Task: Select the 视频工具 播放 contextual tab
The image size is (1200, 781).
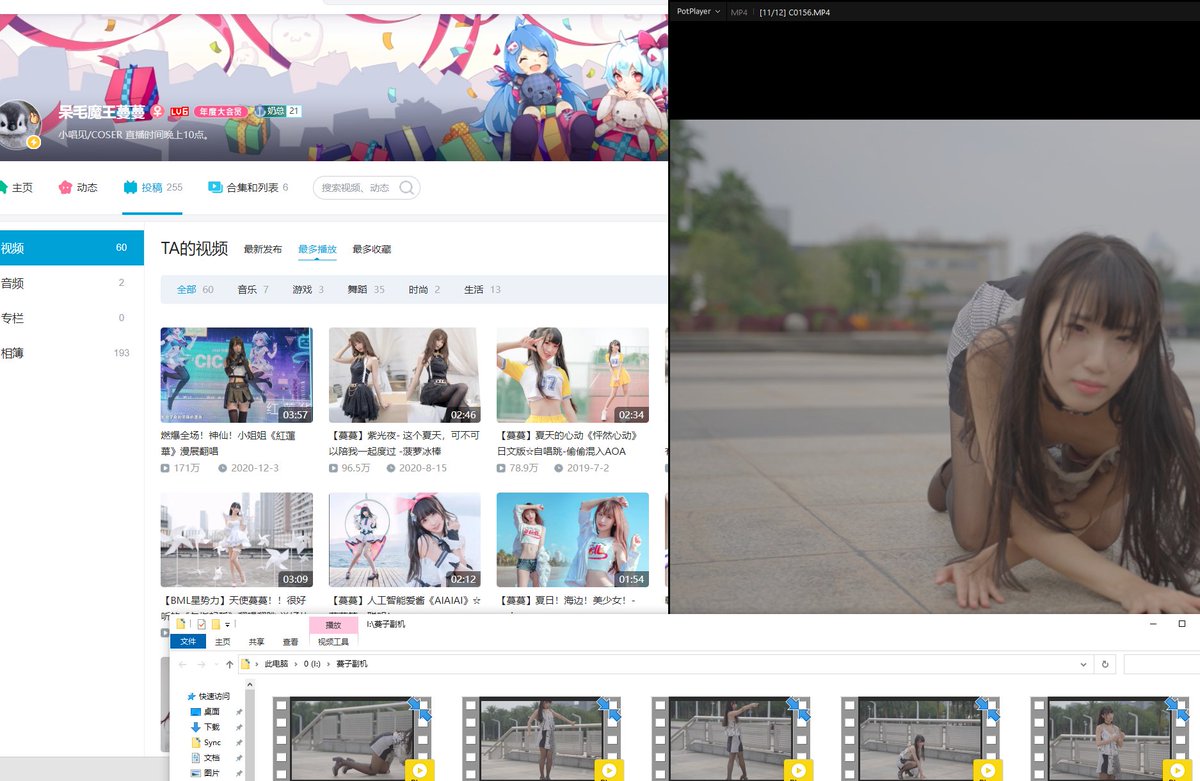Action: click(332, 625)
